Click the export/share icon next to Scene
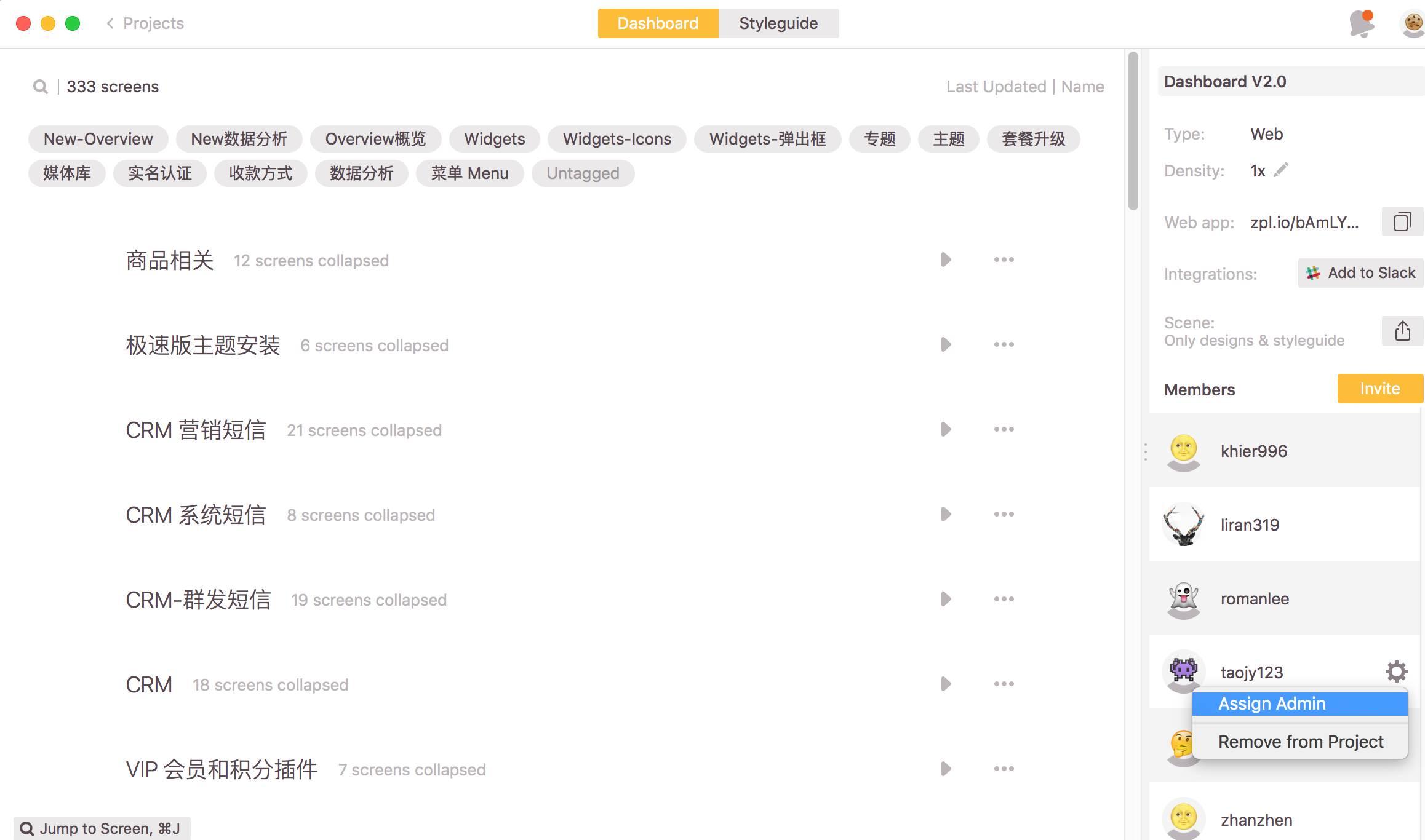The image size is (1425, 840). (x=1403, y=330)
